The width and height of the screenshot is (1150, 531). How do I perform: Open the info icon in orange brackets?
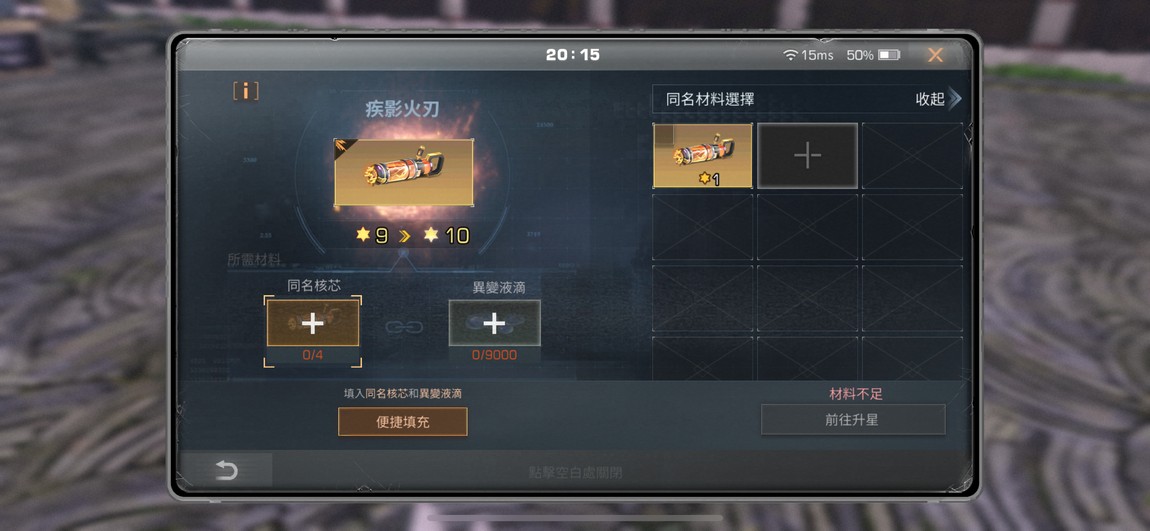(246, 91)
